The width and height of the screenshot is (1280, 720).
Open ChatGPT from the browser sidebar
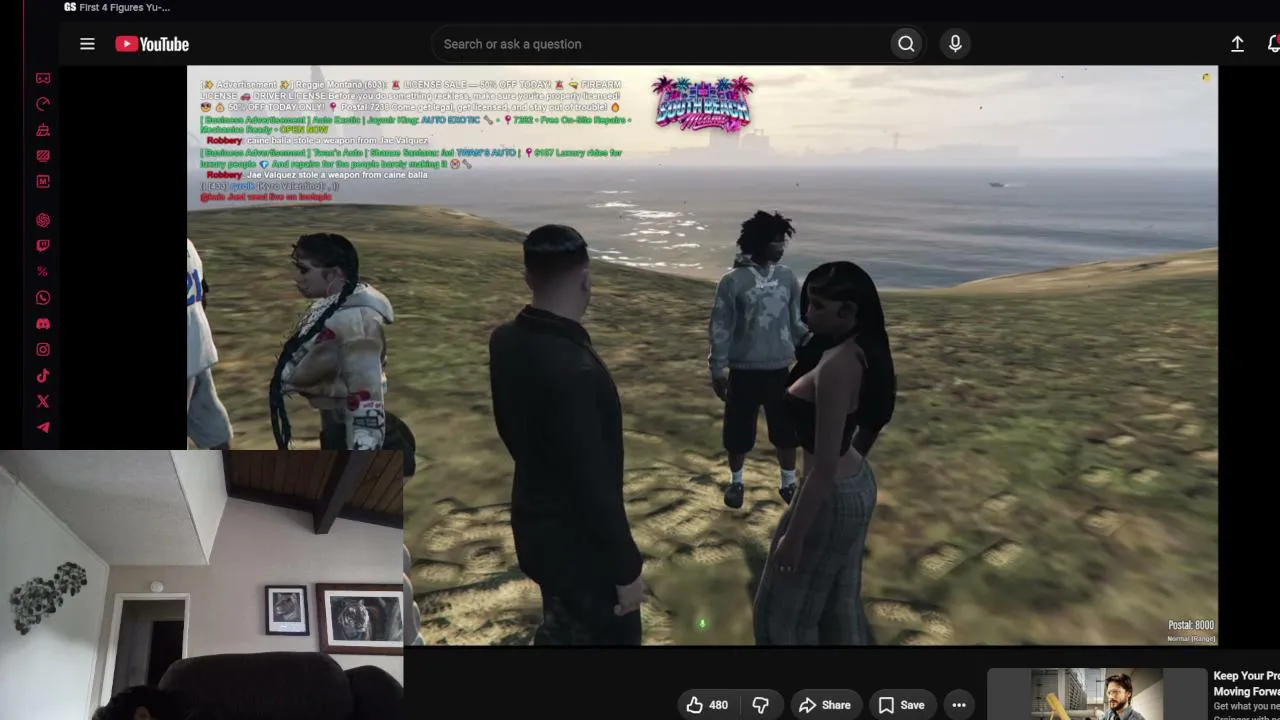click(x=43, y=220)
